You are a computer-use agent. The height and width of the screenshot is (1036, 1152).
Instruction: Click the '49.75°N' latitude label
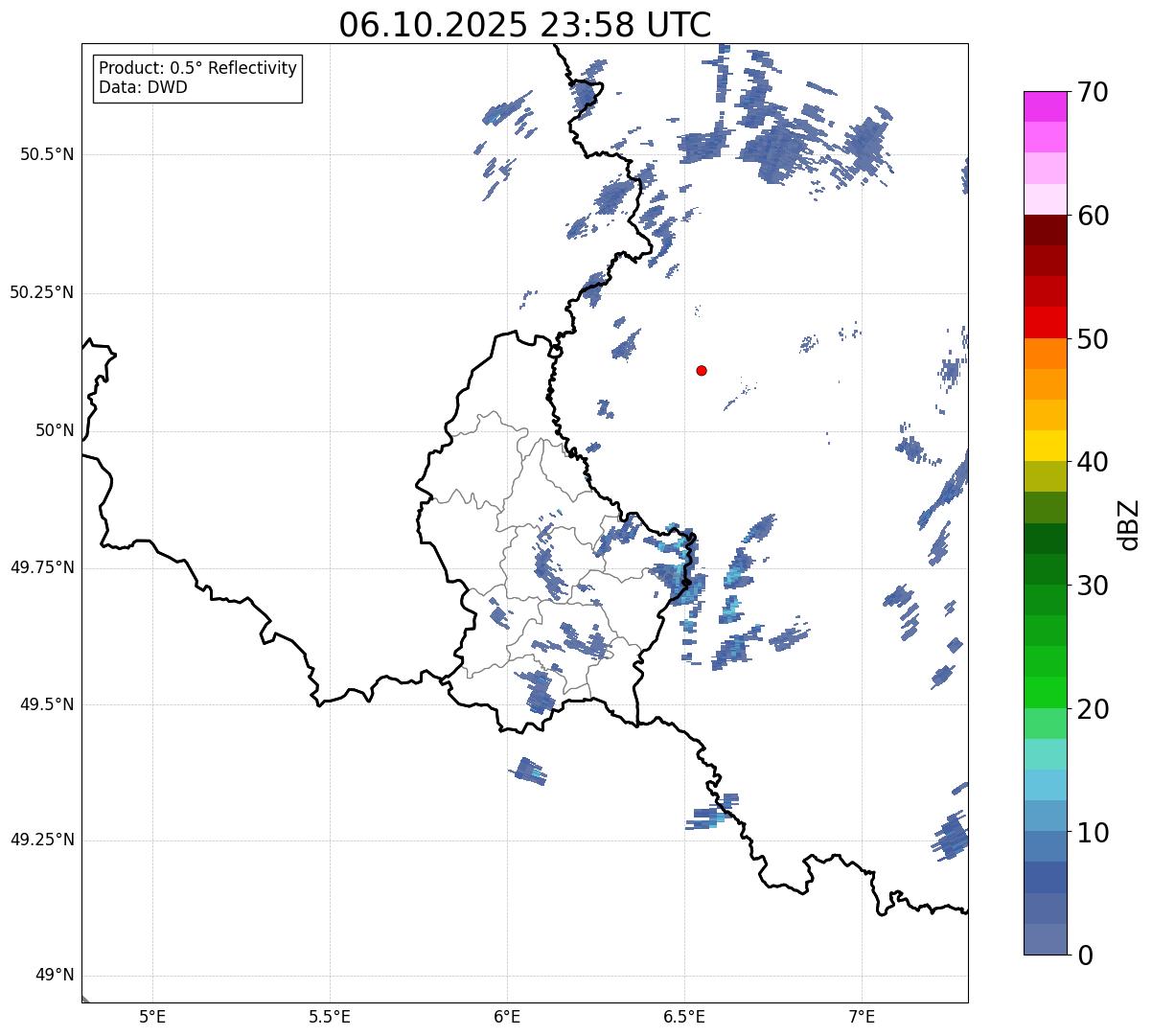pos(42,567)
